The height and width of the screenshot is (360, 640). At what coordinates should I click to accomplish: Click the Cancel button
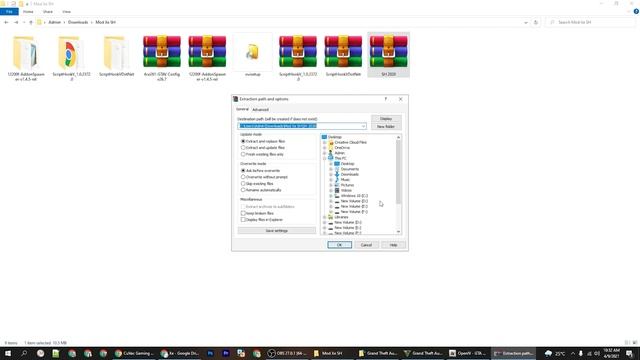[x=366, y=245]
